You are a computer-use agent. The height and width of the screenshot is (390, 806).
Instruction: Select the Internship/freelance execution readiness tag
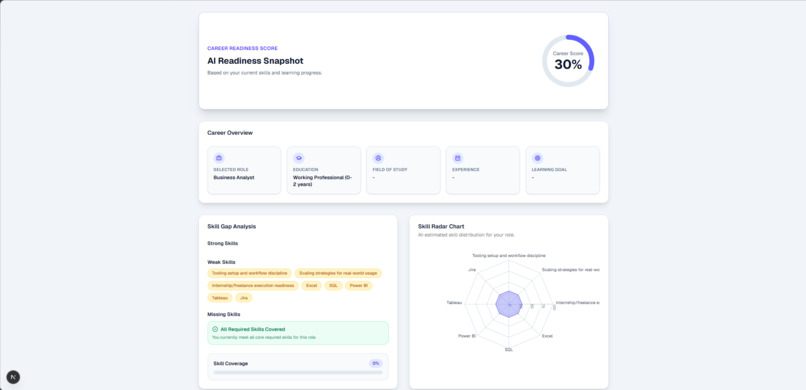pos(253,286)
